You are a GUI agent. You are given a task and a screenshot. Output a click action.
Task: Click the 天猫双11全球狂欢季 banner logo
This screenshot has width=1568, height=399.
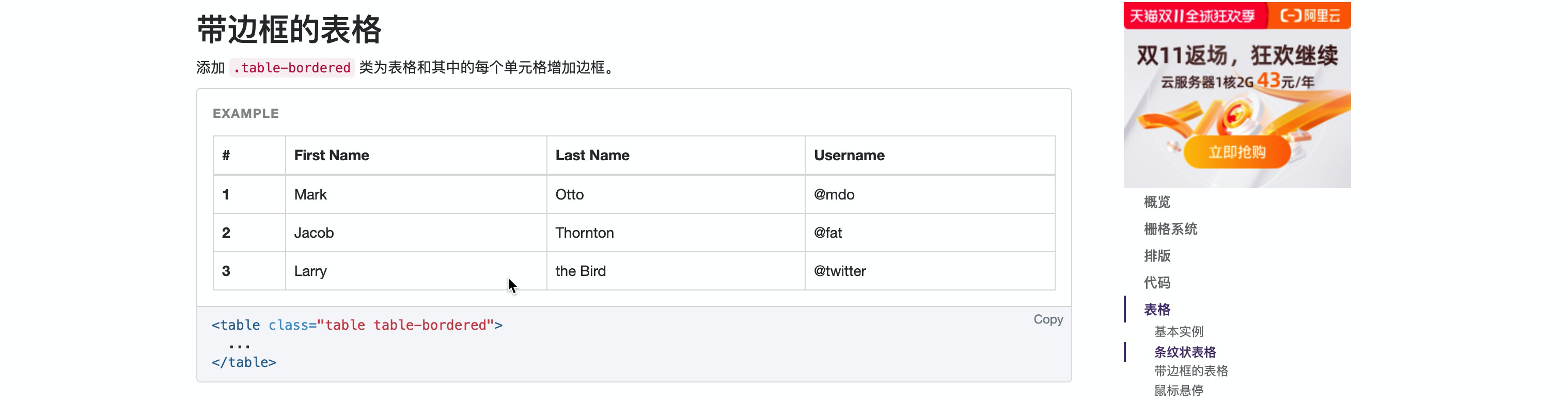(1192, 16)
